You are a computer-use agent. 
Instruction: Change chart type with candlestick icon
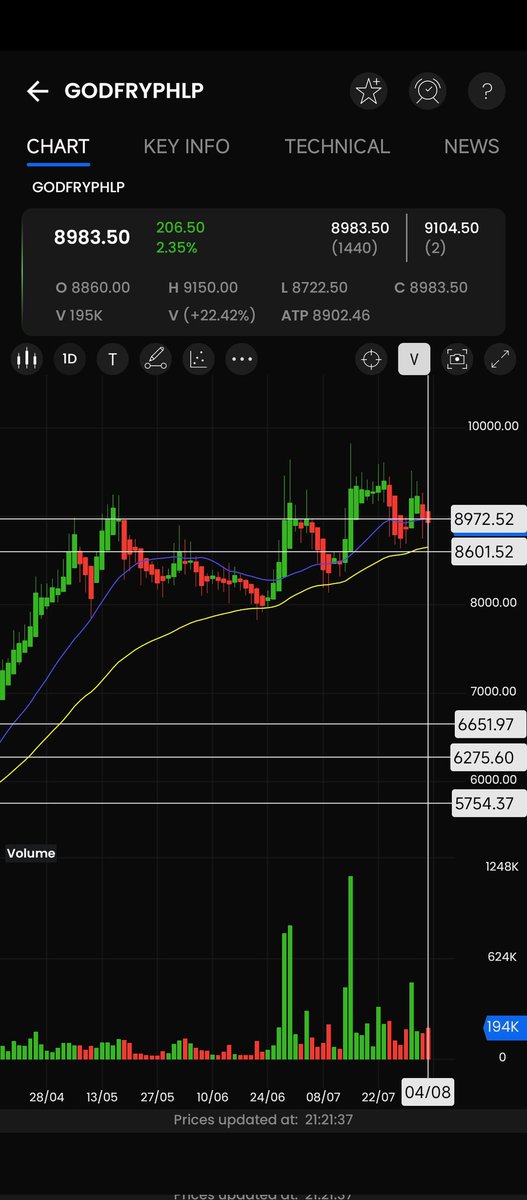(x=26, y=359)
